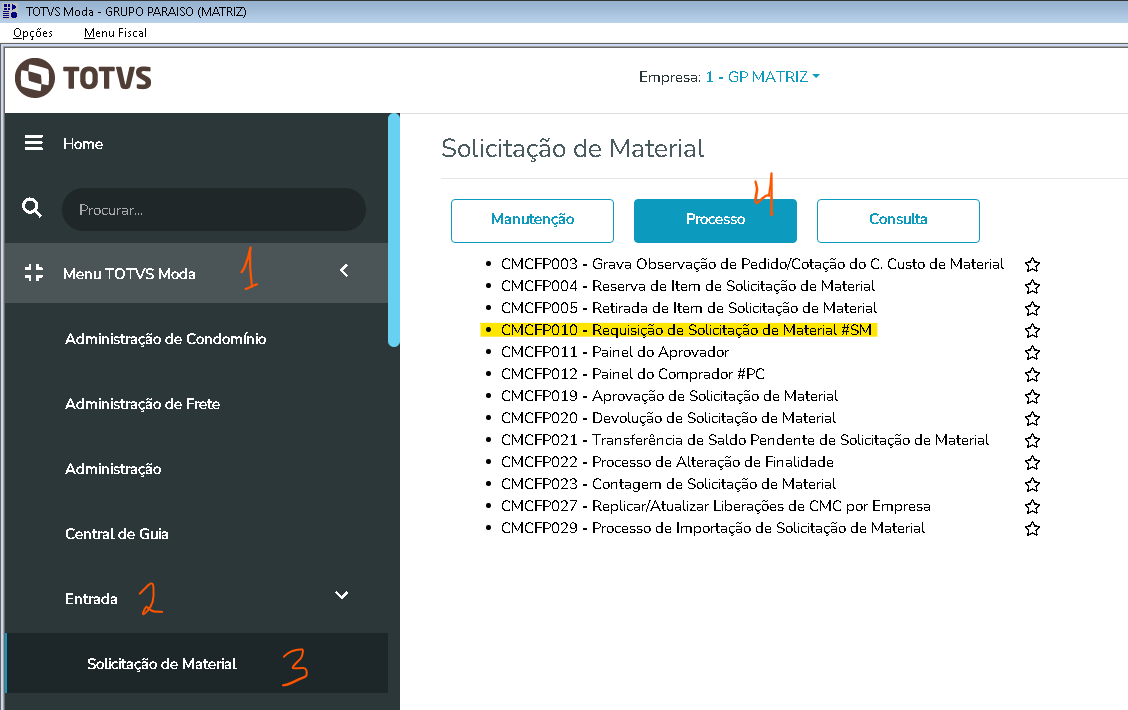The height and width of the screenshot is (710, 1128).
Task: Star CMCFP011 Painel do Aprovador as favorite
Action: pyautogui.click(x=1033, y=352)
